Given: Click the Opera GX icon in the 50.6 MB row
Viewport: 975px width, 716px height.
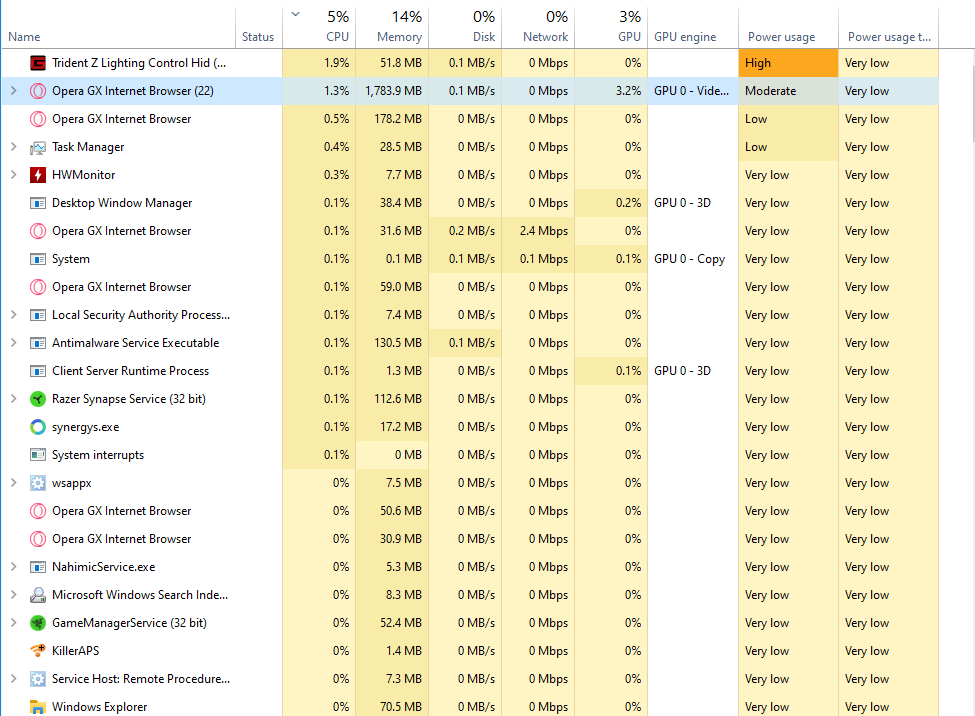Looking at the screenshot, I should [x=38, y=511].
